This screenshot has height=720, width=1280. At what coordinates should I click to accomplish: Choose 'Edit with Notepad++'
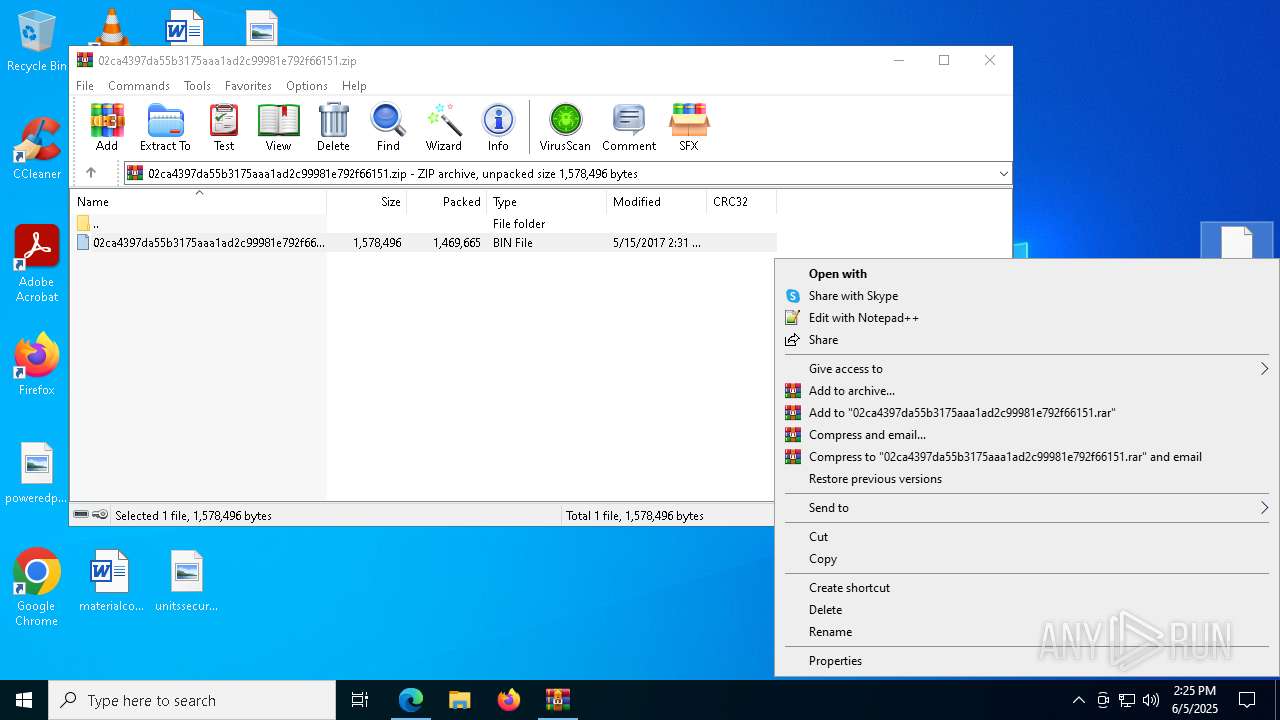(x=1026, y=318)
